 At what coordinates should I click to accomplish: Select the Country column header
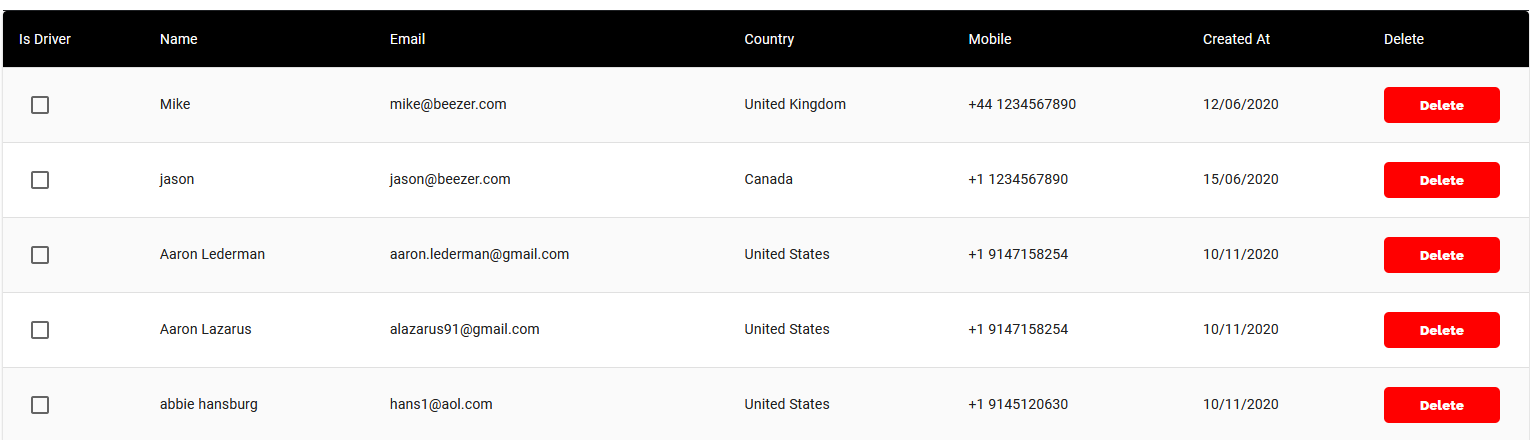click(769, 39)
